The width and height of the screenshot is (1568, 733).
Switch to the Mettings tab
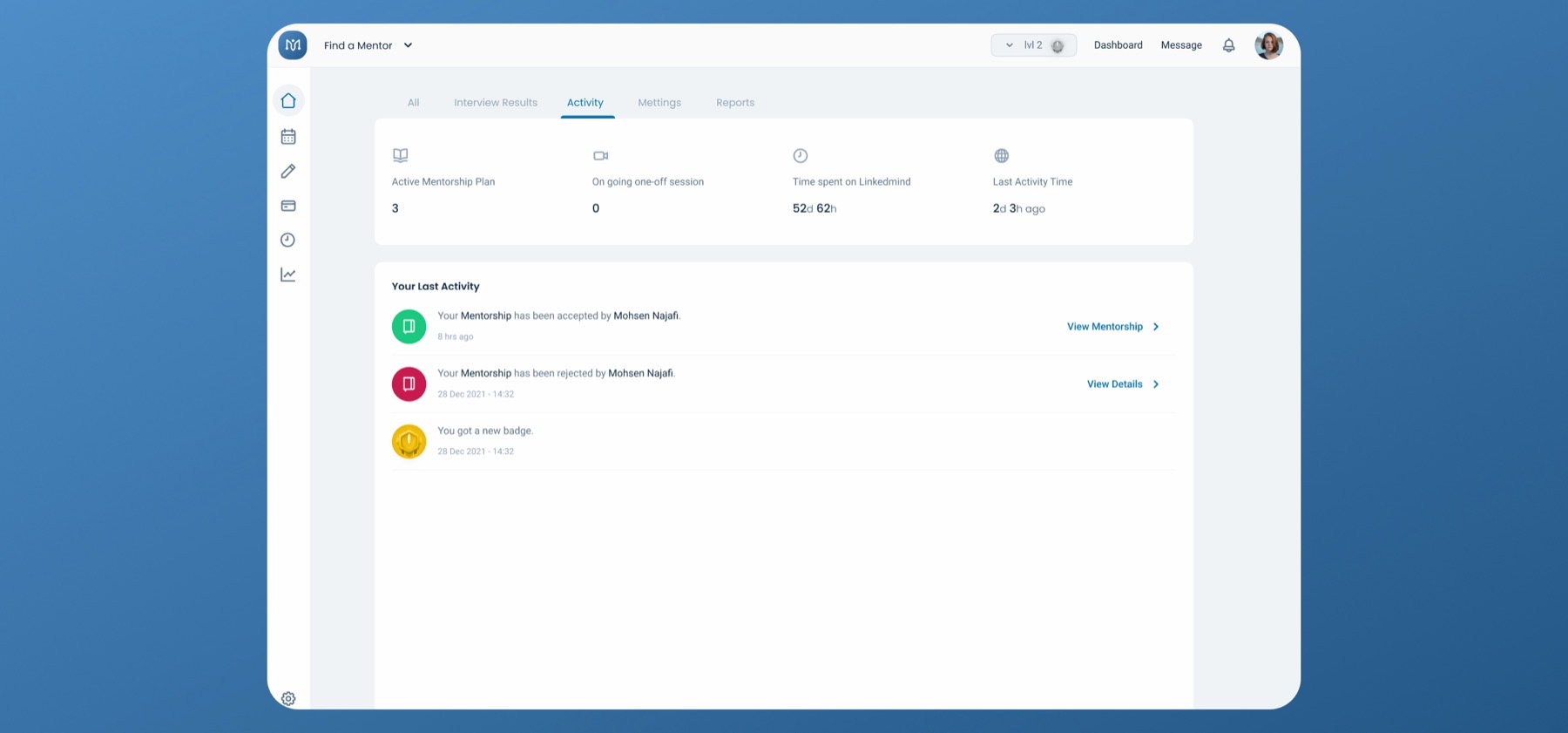coord(659,103)
